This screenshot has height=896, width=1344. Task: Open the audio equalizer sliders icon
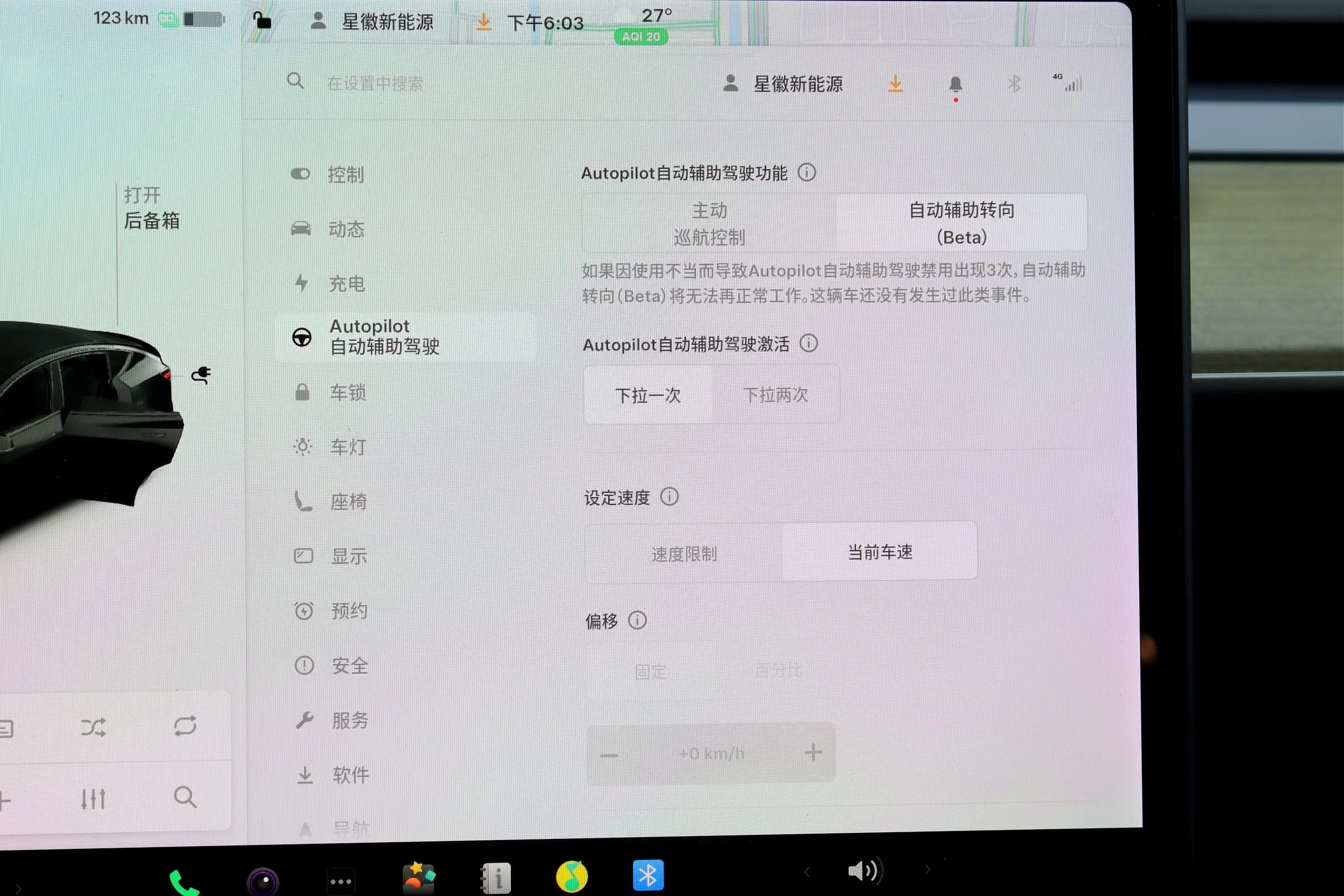[x=93, y=799]
